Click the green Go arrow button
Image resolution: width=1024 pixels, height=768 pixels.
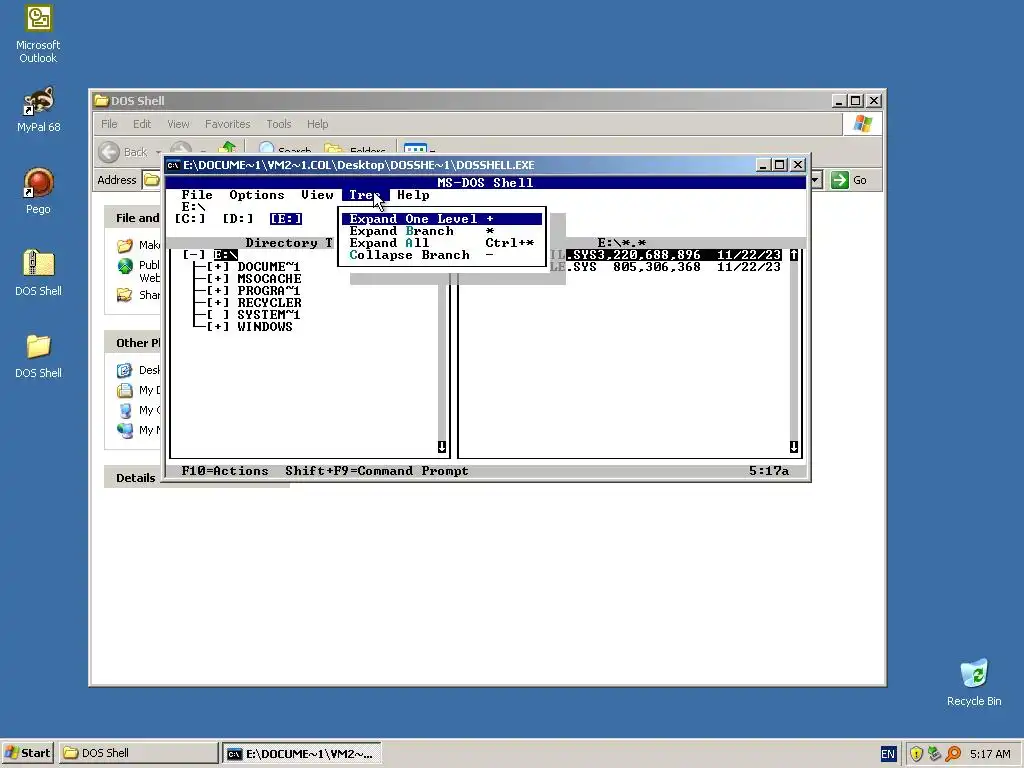pyautogui.click(x=839, y=180)
